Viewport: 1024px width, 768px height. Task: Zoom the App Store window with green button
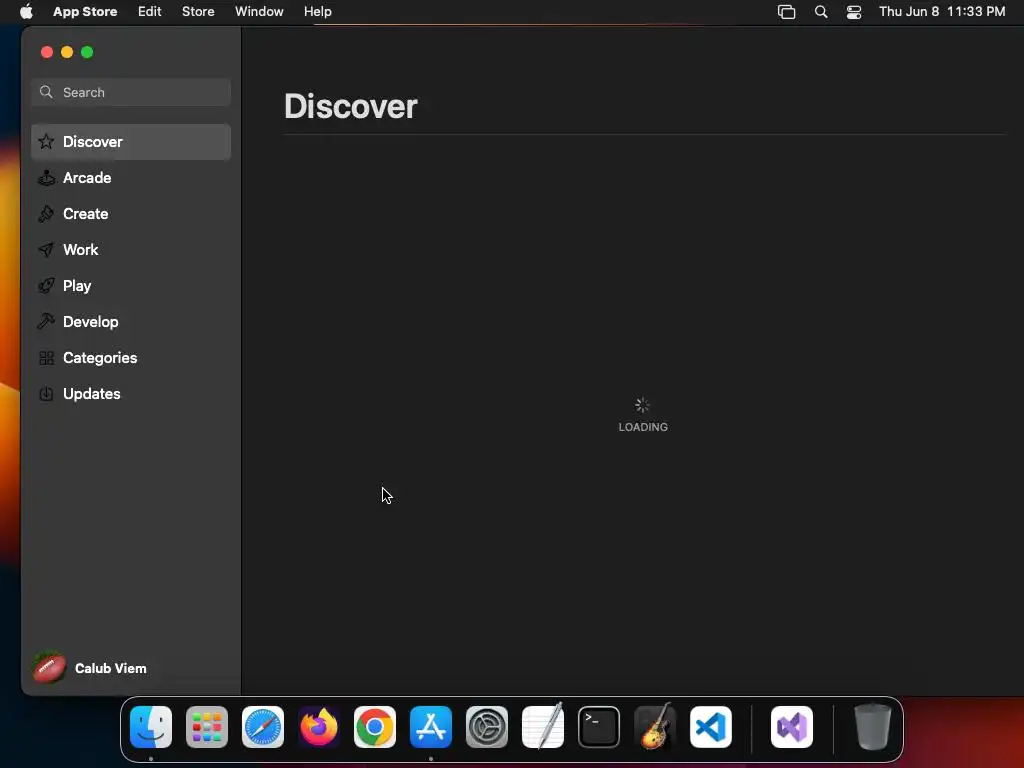click(x=87, y=52)
